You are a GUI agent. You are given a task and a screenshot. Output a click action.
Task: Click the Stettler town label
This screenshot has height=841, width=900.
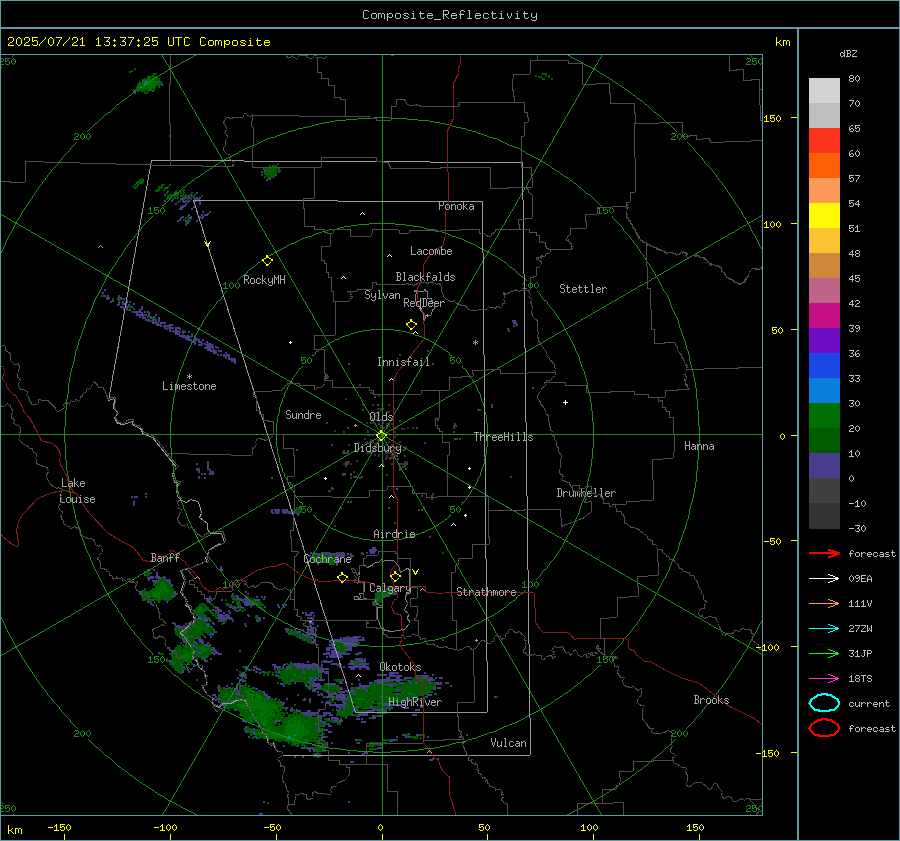[583, 289]
